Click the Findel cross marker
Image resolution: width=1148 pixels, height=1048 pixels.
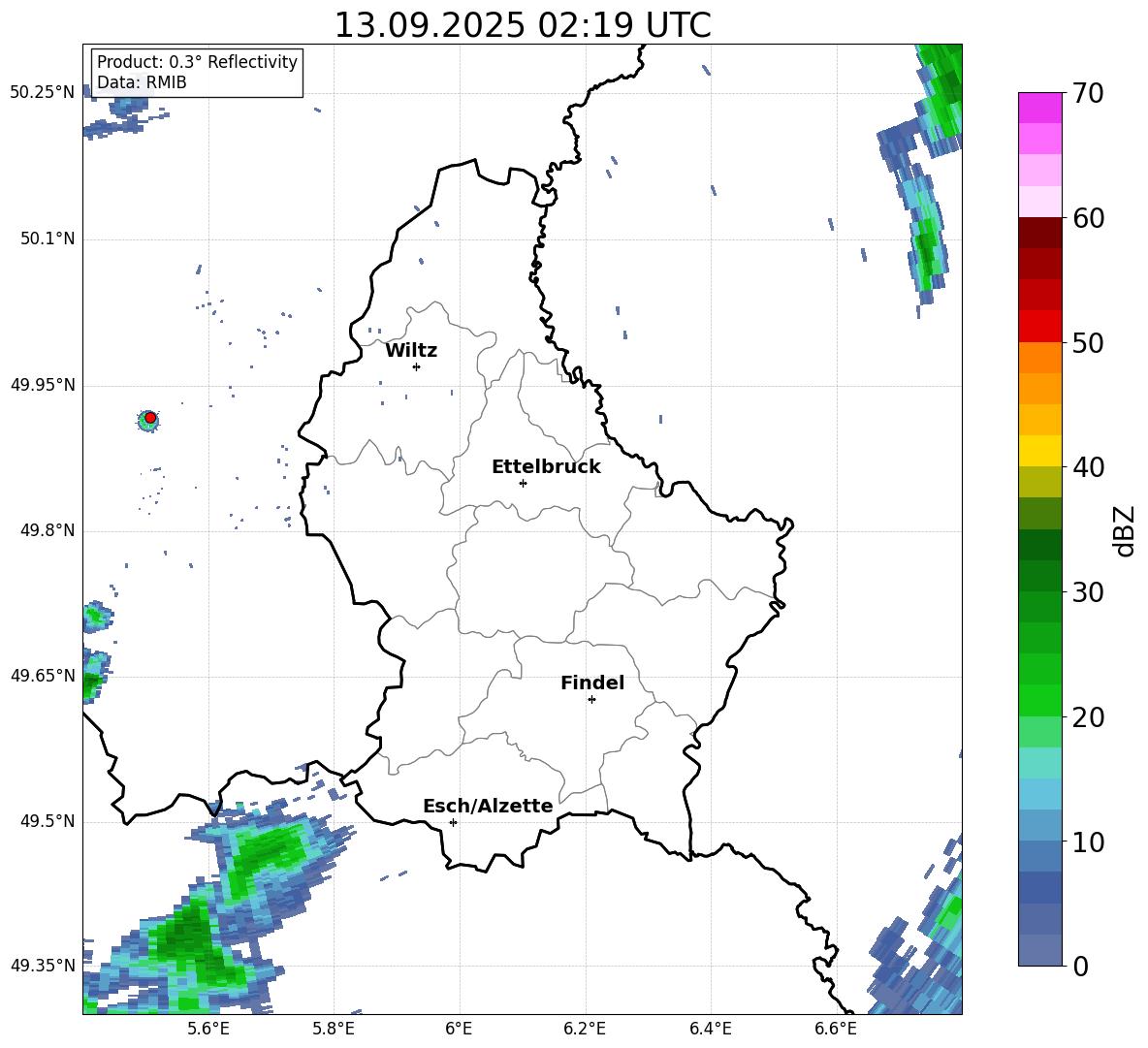pos(591,700)
